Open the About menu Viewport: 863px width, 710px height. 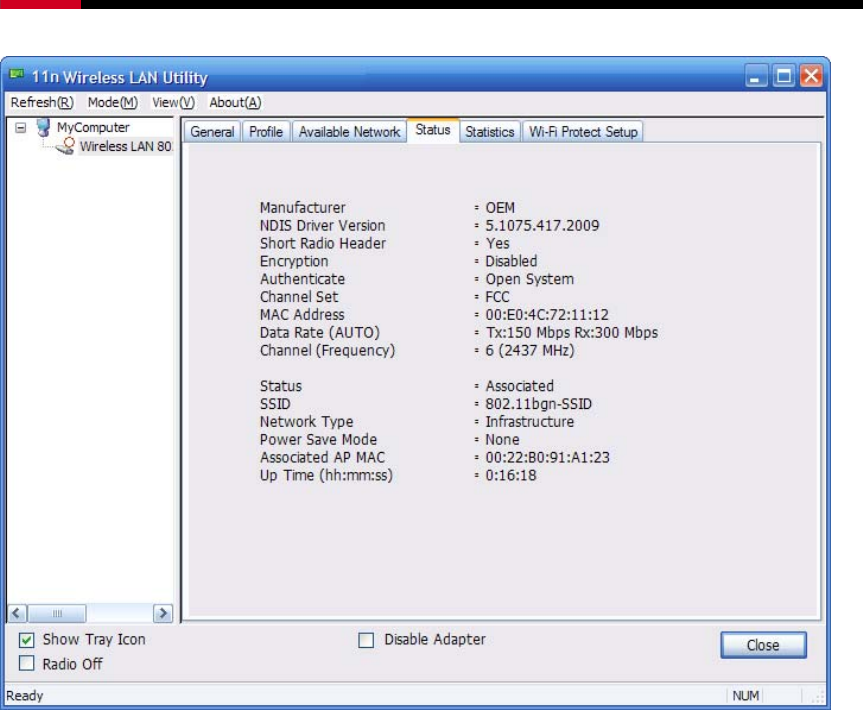click(235, 103)
